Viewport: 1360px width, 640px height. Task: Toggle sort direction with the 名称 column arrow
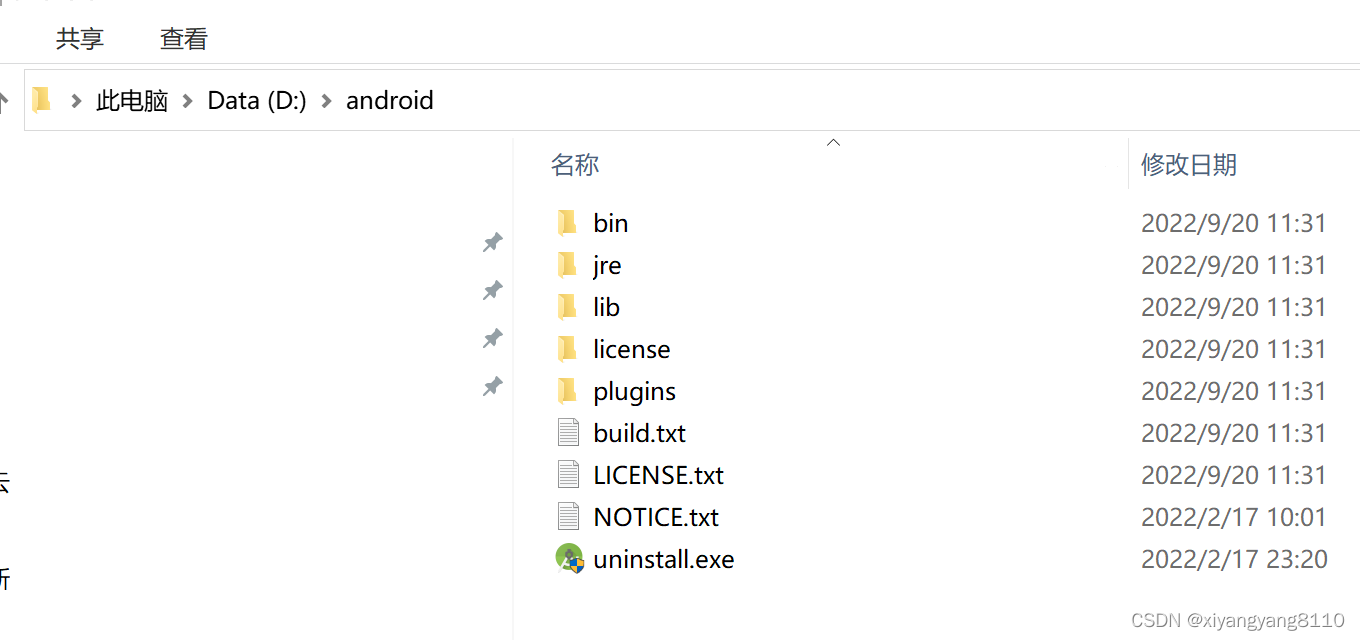833,142
